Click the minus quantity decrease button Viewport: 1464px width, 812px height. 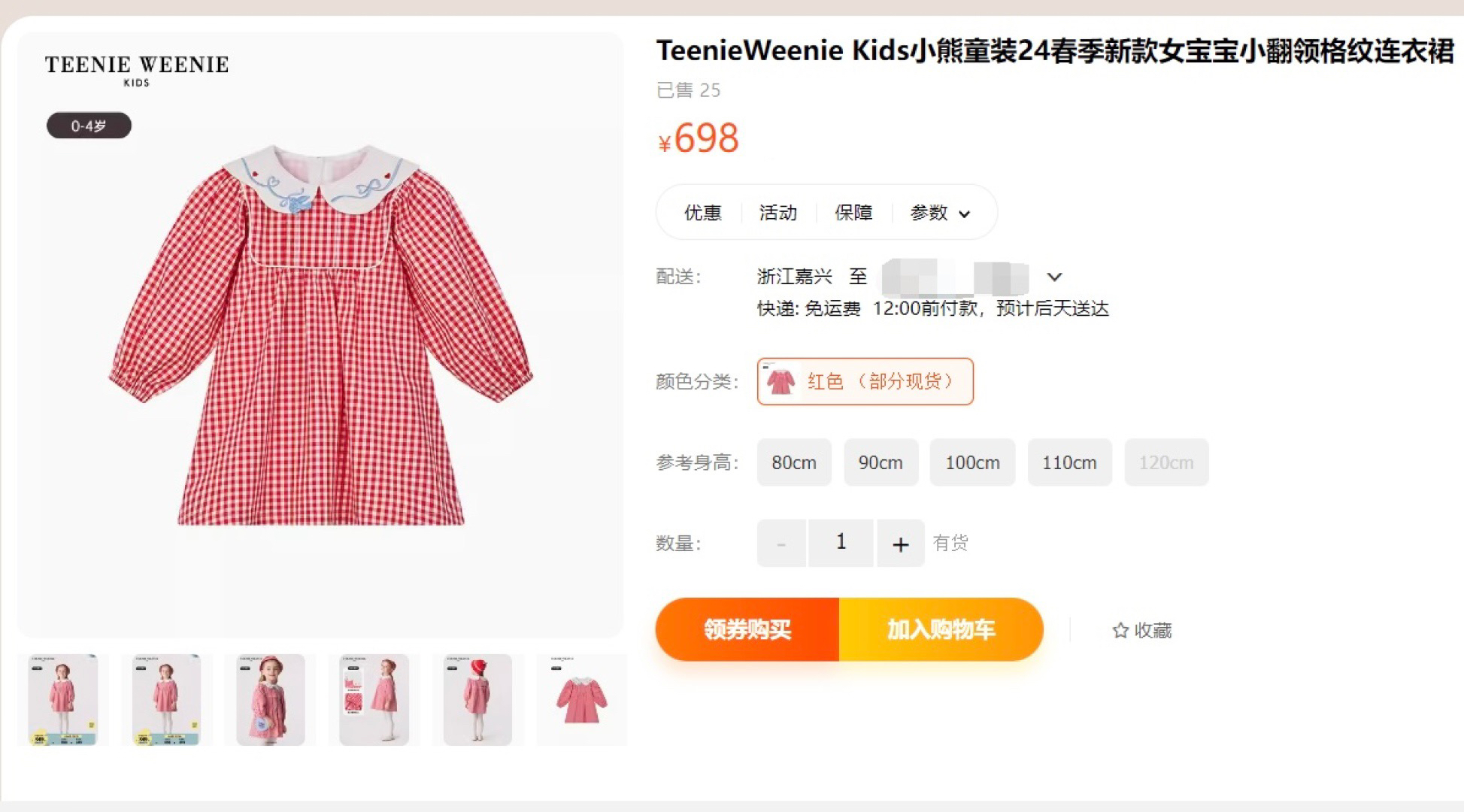click(781, 543)
